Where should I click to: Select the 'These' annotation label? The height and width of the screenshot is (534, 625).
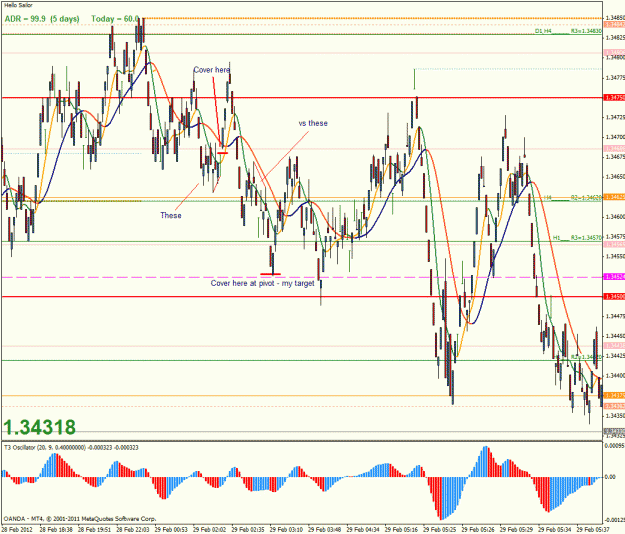click(x=171, y=215)
